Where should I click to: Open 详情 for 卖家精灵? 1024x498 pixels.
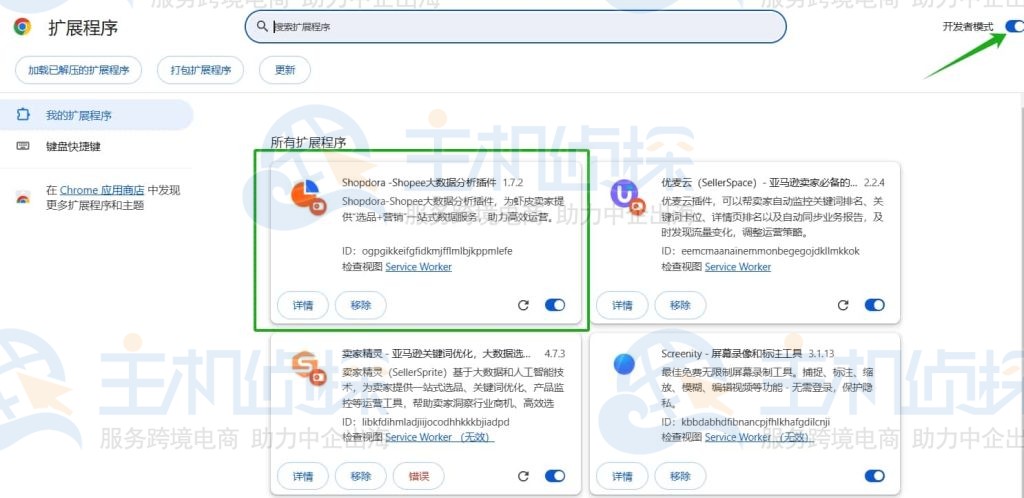(303, 476)
